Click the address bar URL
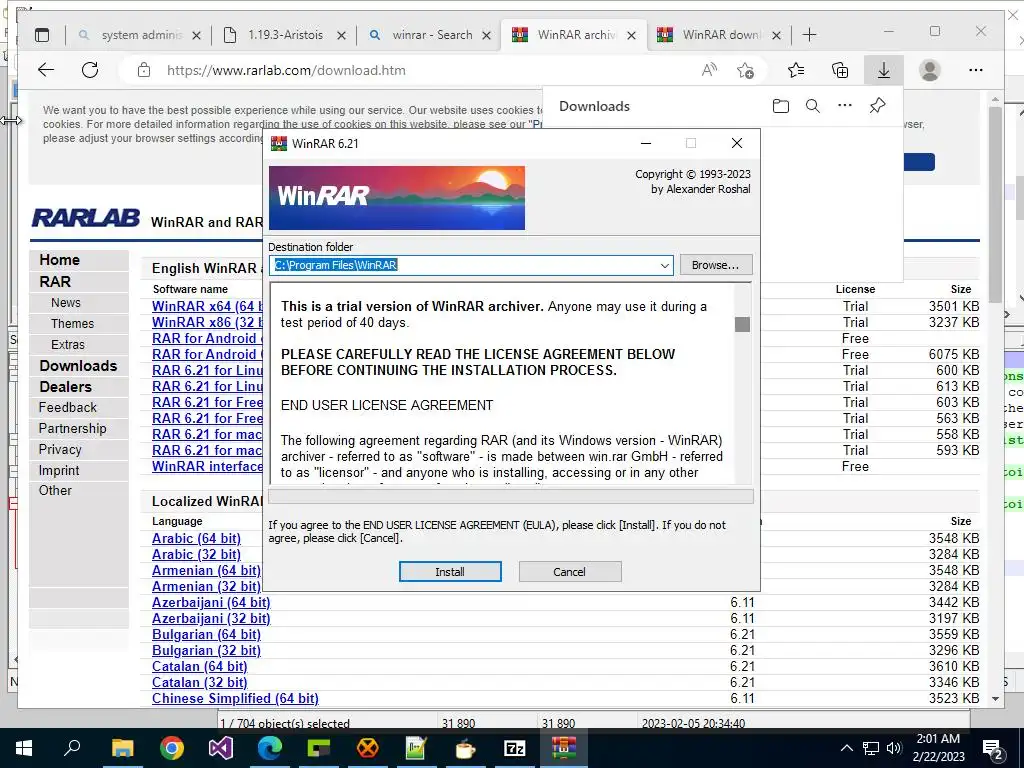 pos(286,71)
